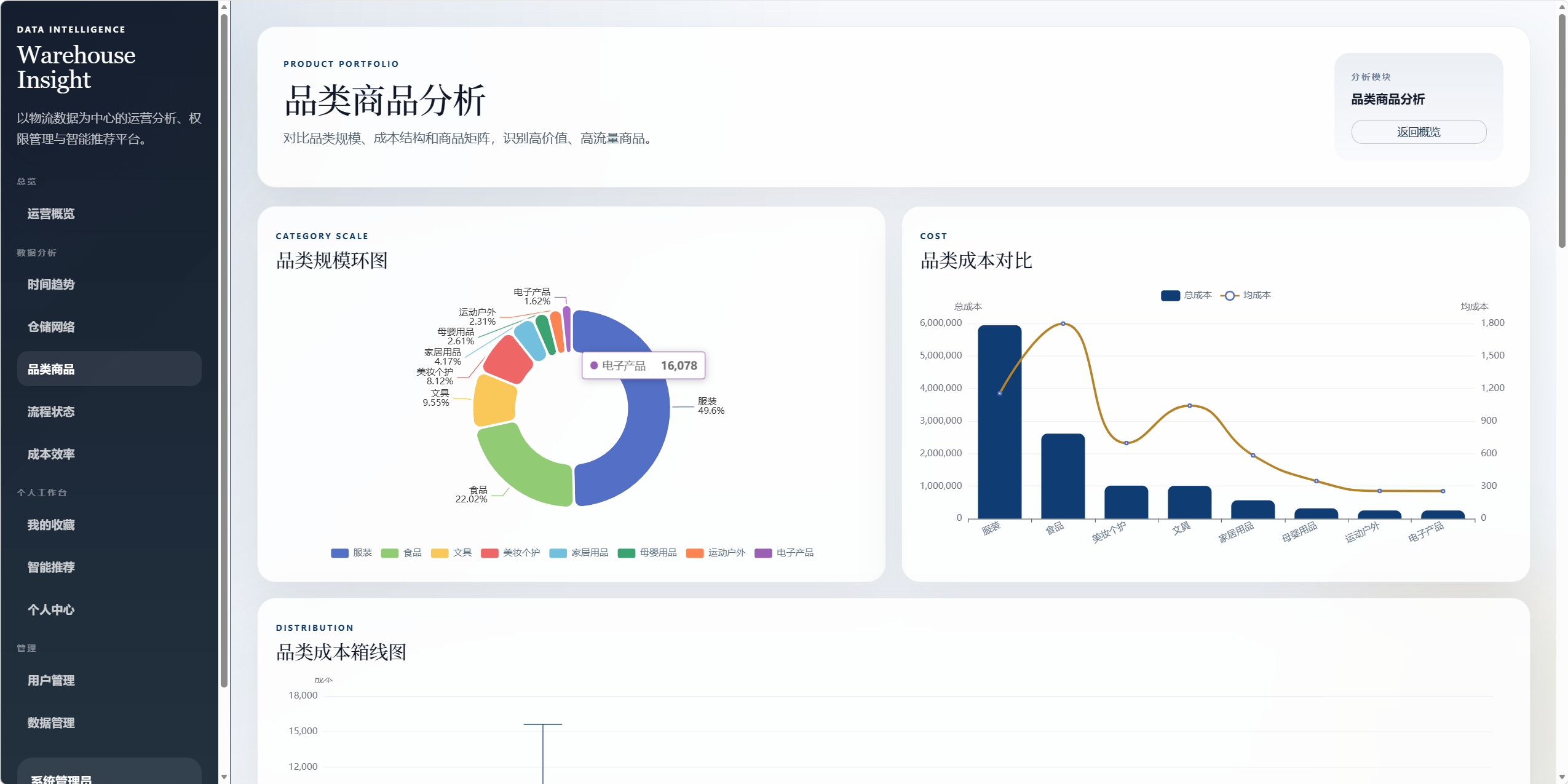
Task: Toggle 均成本 line series legend icon
Action: coord(1229,296)
